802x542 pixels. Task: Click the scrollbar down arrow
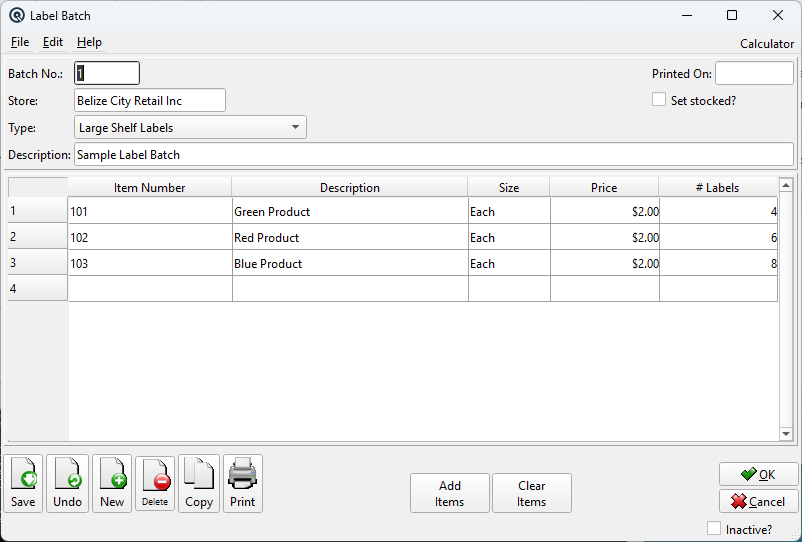click(x=786, y=434)
